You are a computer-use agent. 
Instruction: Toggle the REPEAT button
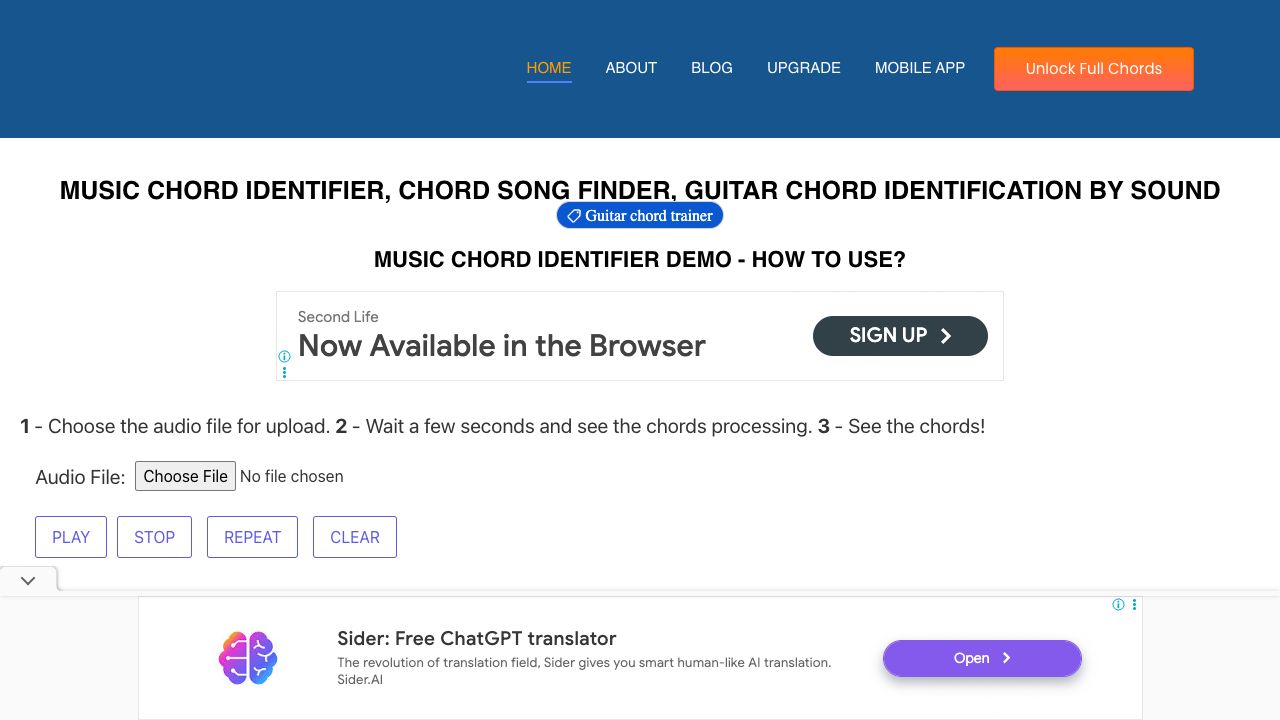[x=252, y=537]
